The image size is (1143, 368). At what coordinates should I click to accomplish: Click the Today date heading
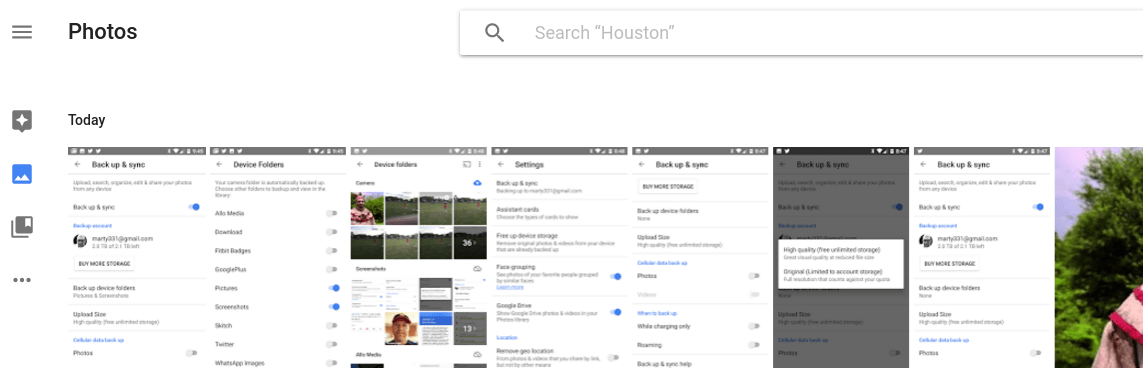coord(87,120)
